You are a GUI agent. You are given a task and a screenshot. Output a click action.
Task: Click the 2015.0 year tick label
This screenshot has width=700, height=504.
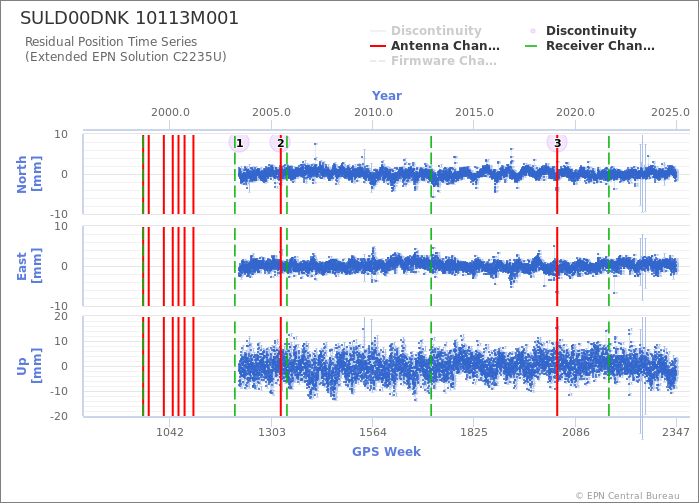[x=474, y=112]
